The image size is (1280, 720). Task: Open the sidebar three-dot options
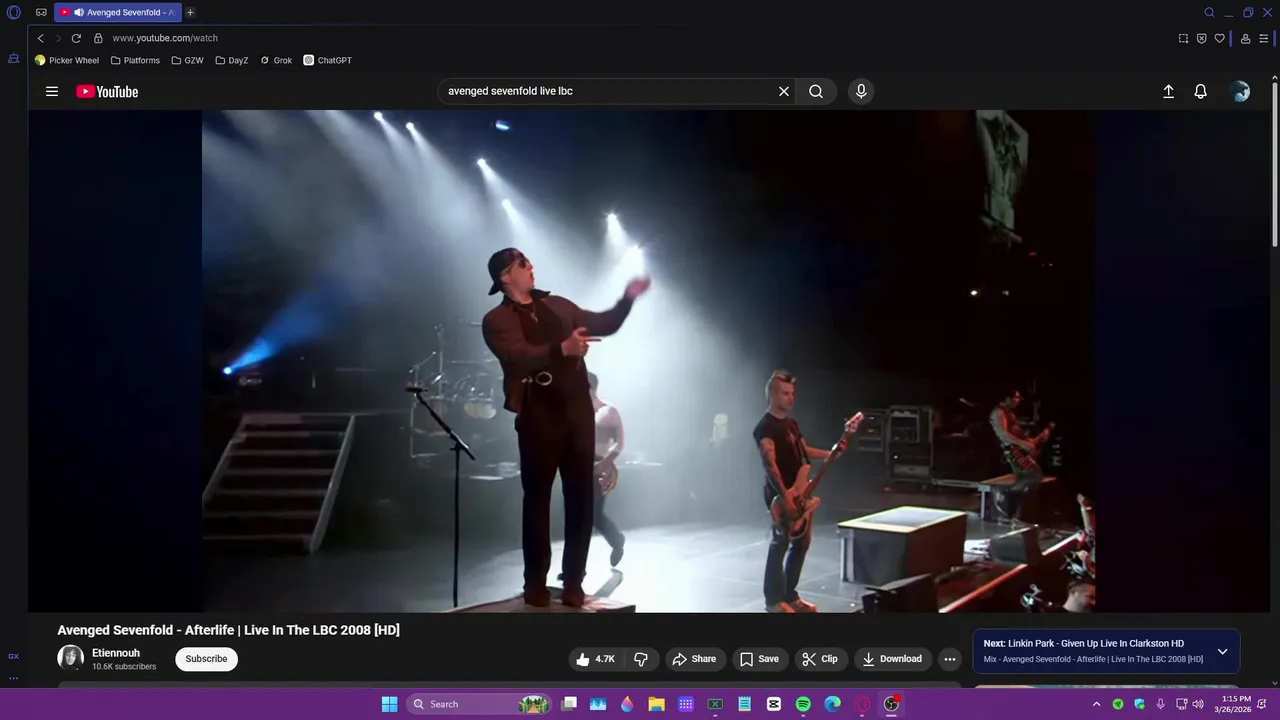coord(14,678)
